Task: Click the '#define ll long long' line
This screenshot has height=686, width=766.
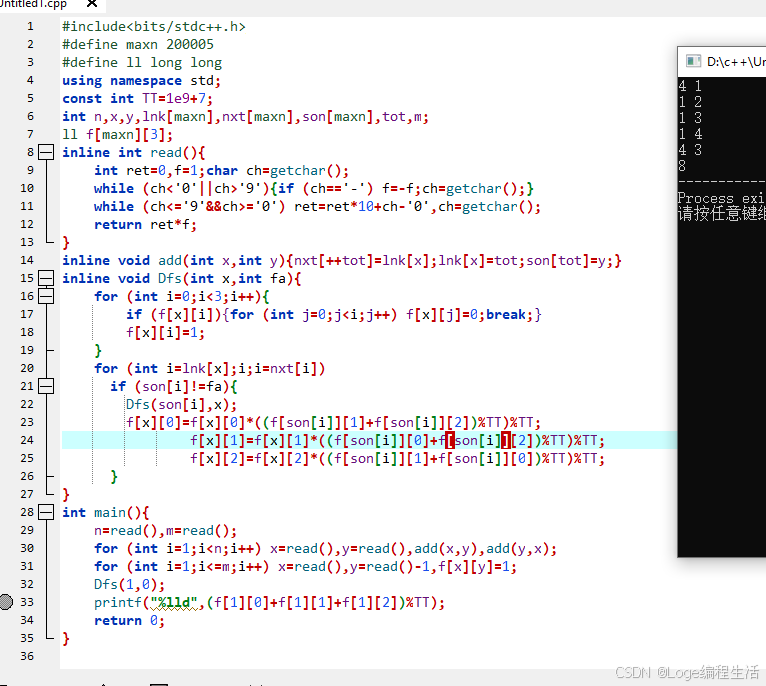Action: pyautogui.click(x=142, y=63)
